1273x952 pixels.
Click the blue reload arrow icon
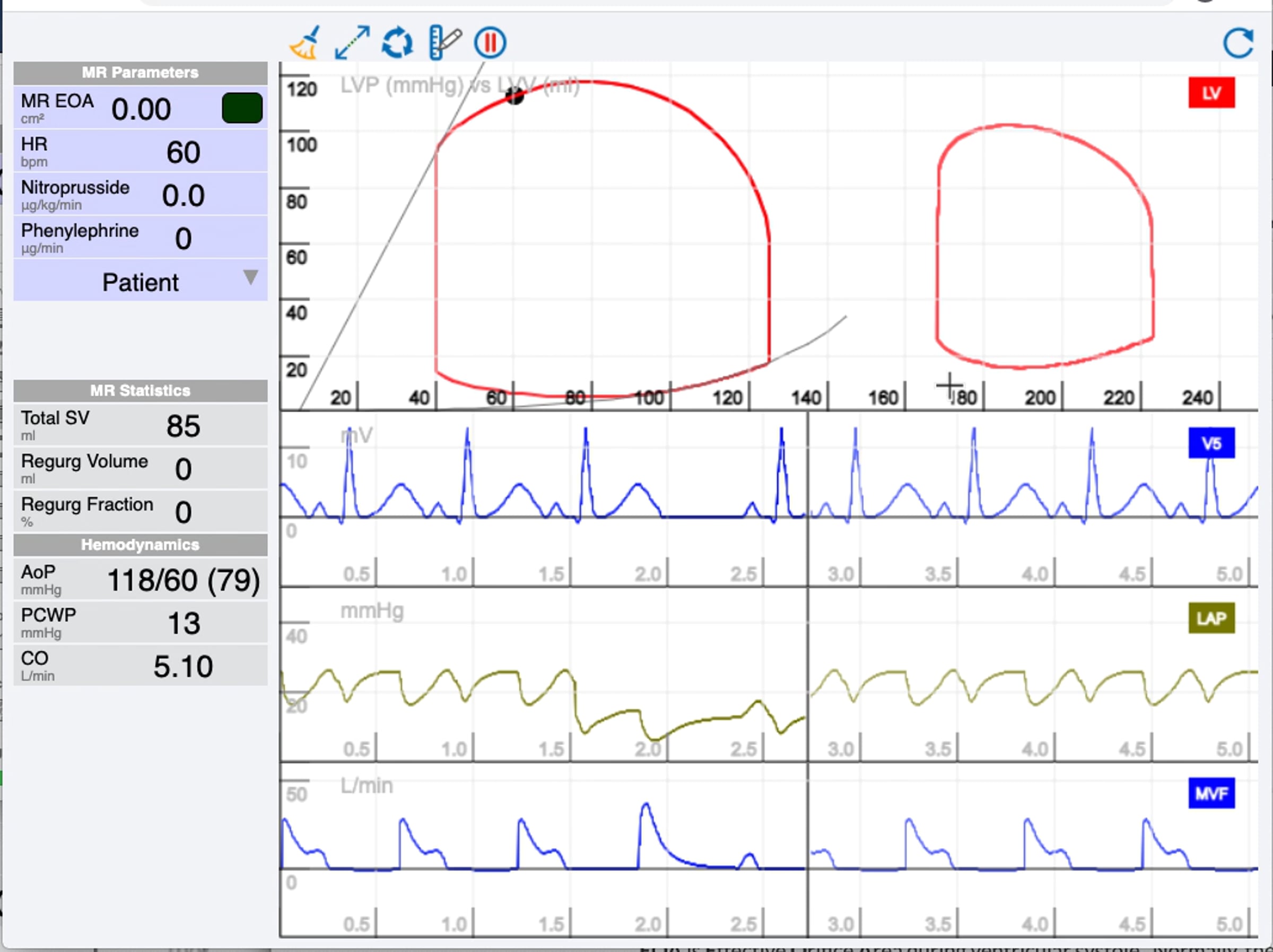coord(1237,42)
